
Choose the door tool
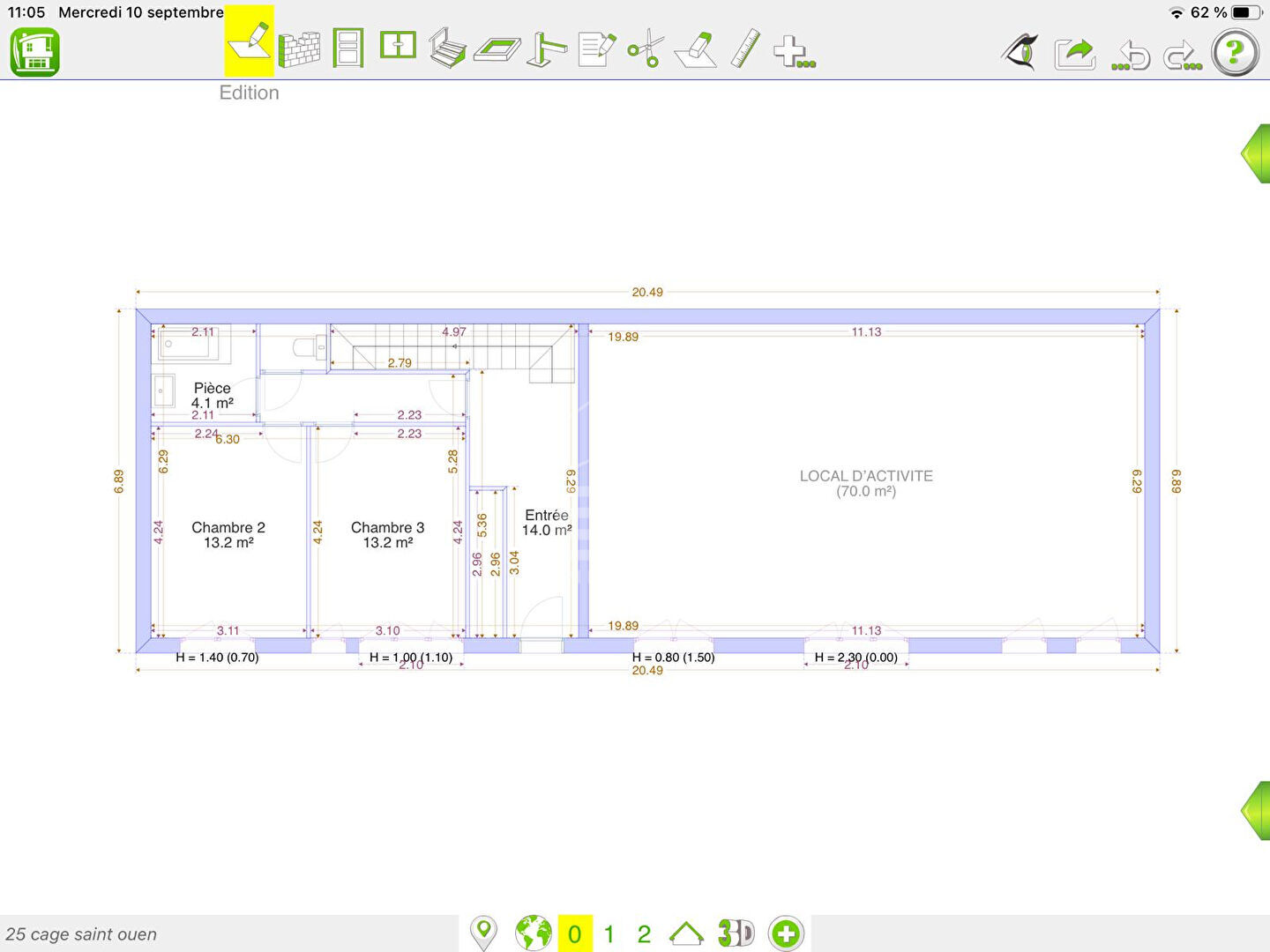[348, 48]
